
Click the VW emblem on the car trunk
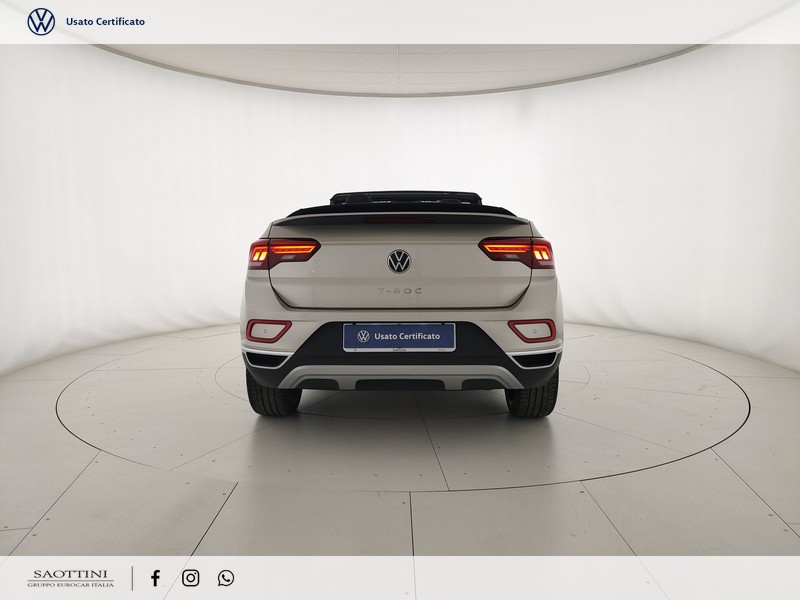click(399, 261)
